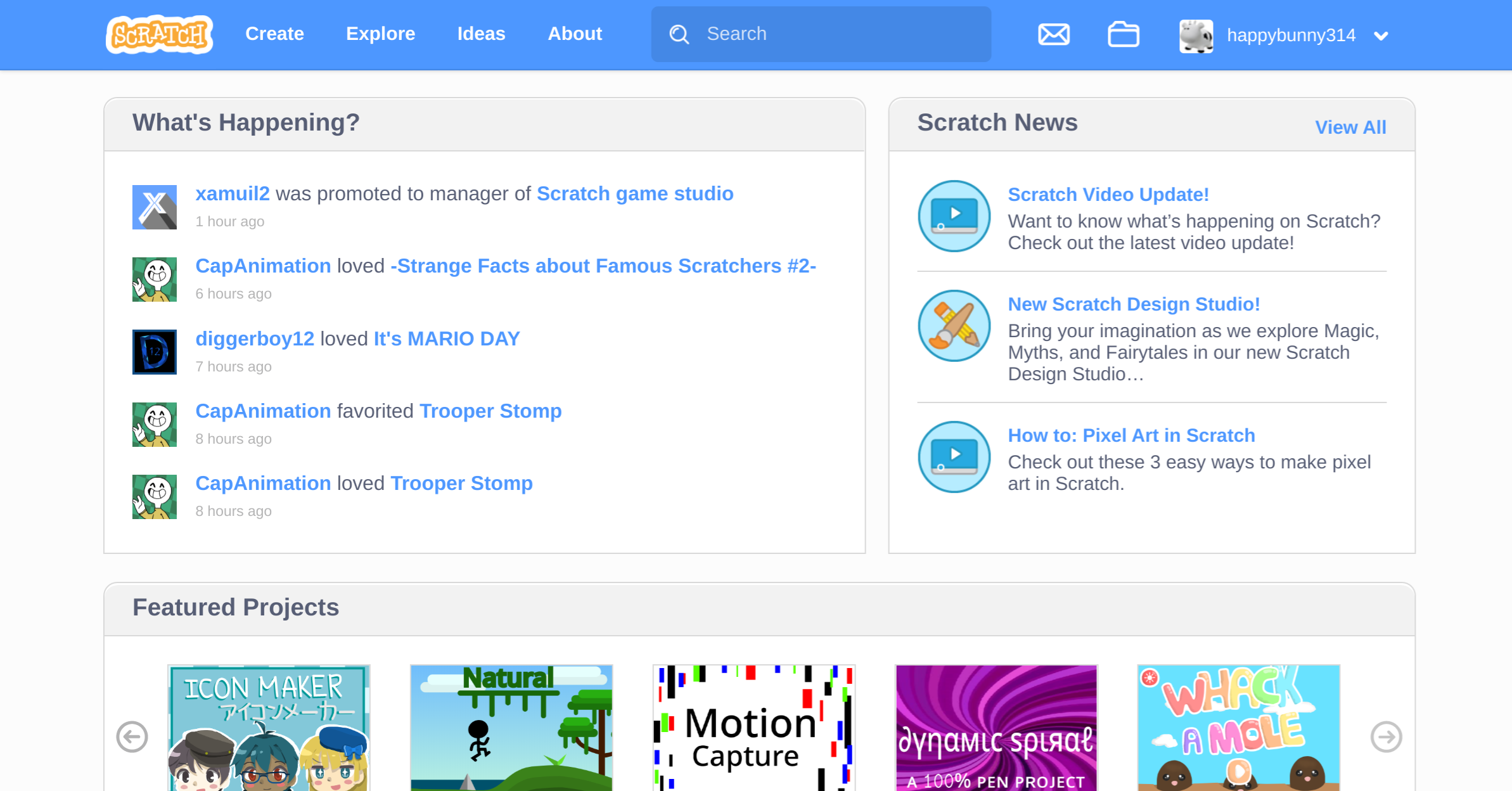Click the search magnifier icon
Screen dimensions: 1512x791
679,34
